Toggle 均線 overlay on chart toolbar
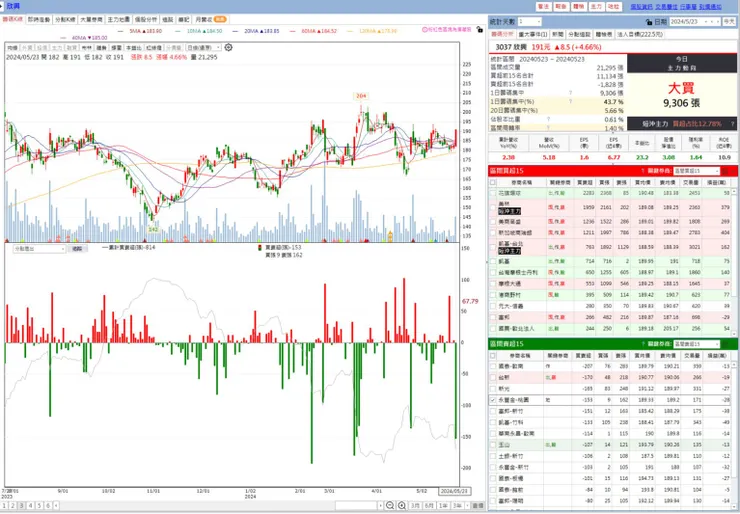The image size is (740, 514). point(12,48)
